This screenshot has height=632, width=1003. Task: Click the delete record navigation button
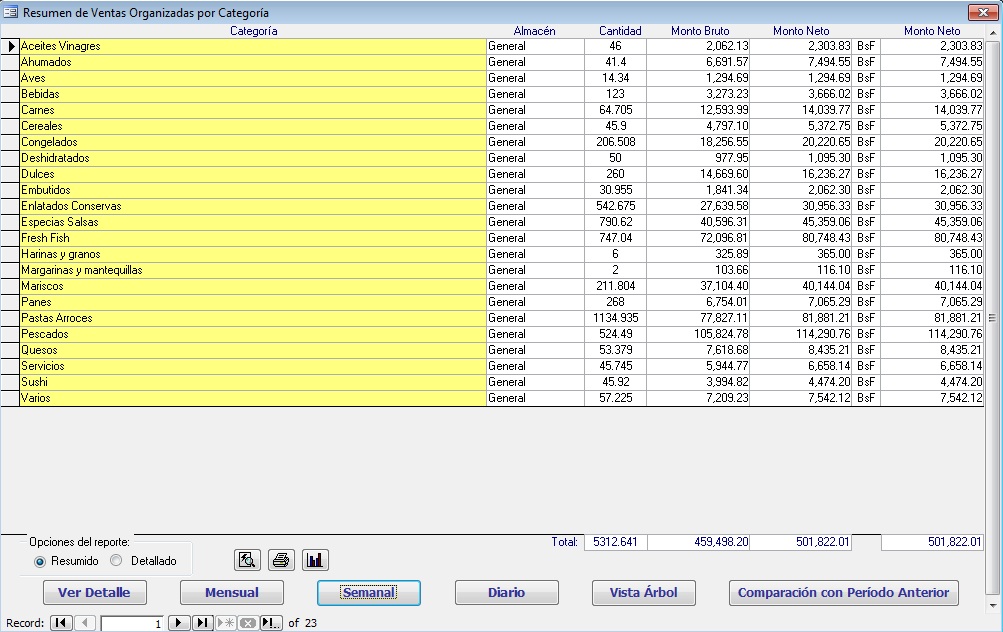(248, 622)
